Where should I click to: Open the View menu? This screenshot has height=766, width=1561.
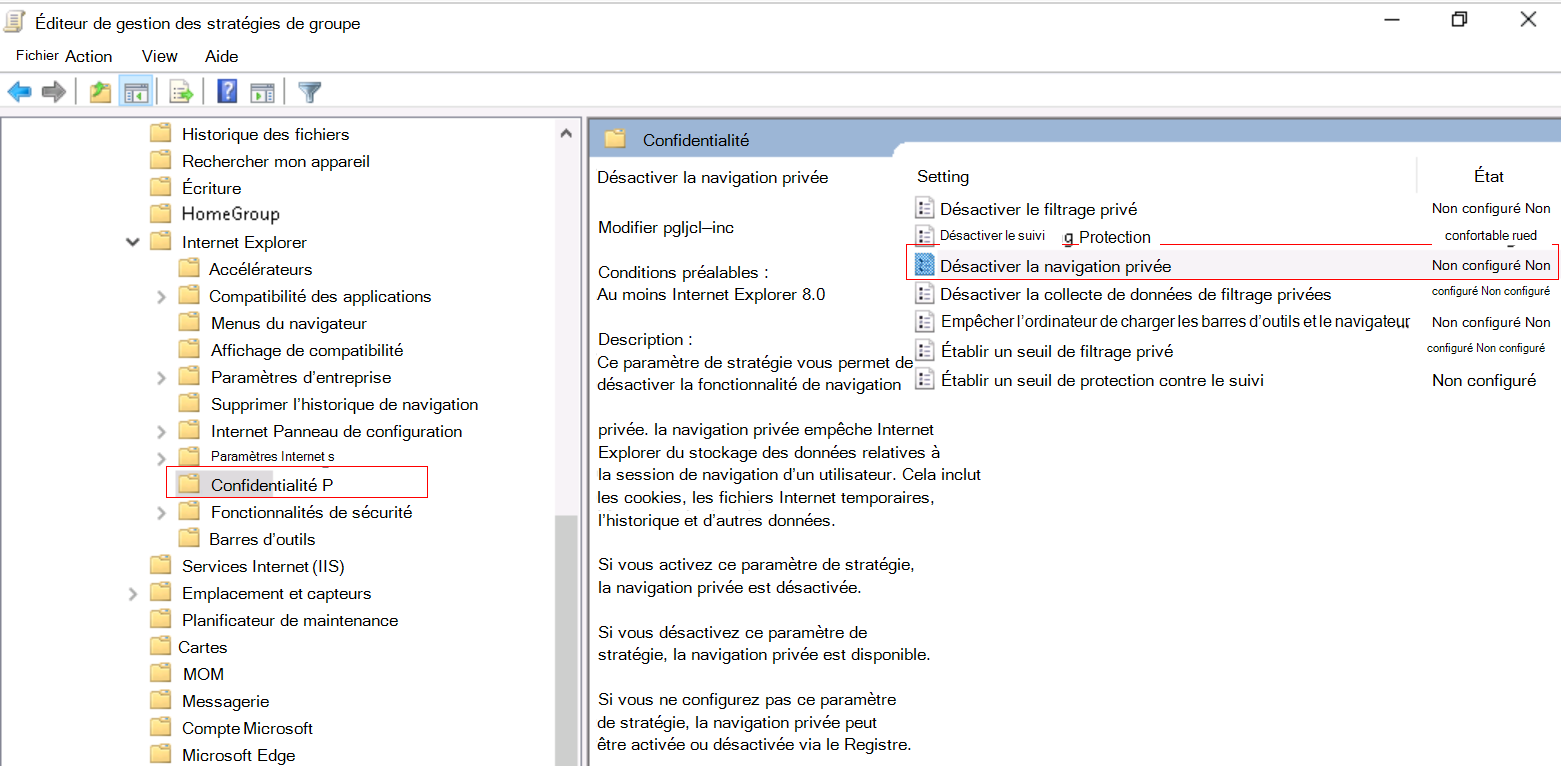159,56
